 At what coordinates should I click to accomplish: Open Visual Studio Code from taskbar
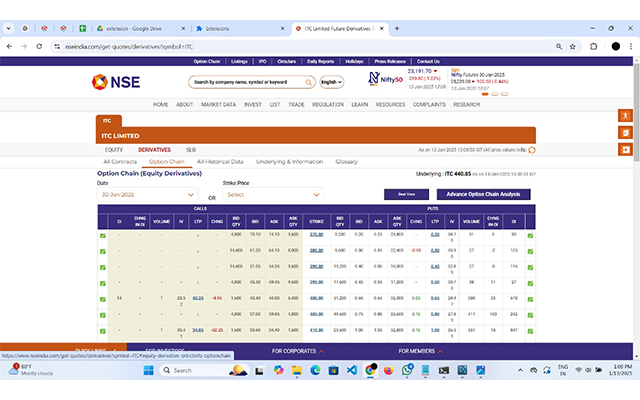(x=351, y=370)
